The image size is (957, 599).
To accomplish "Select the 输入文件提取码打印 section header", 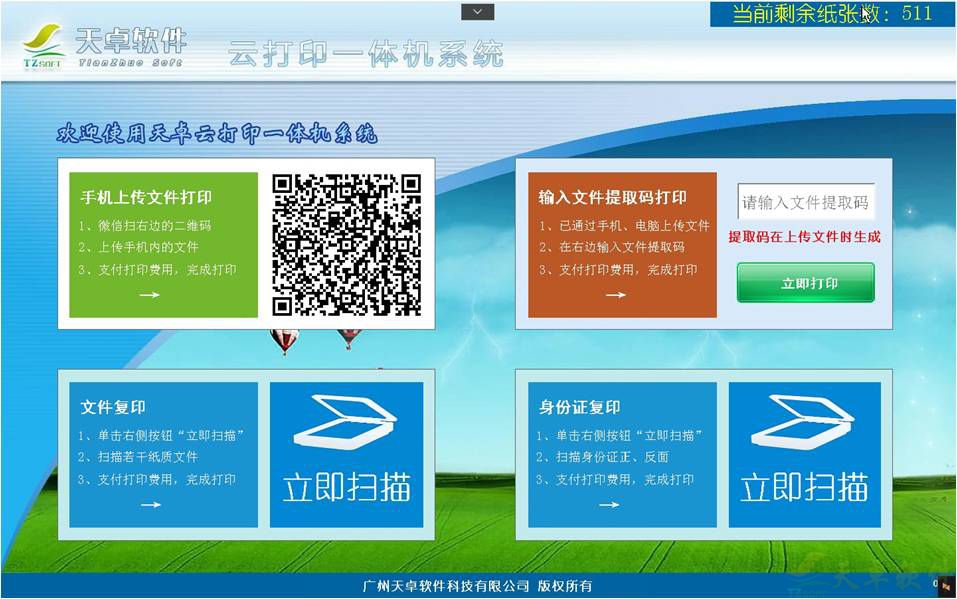I will pos(613,196).
